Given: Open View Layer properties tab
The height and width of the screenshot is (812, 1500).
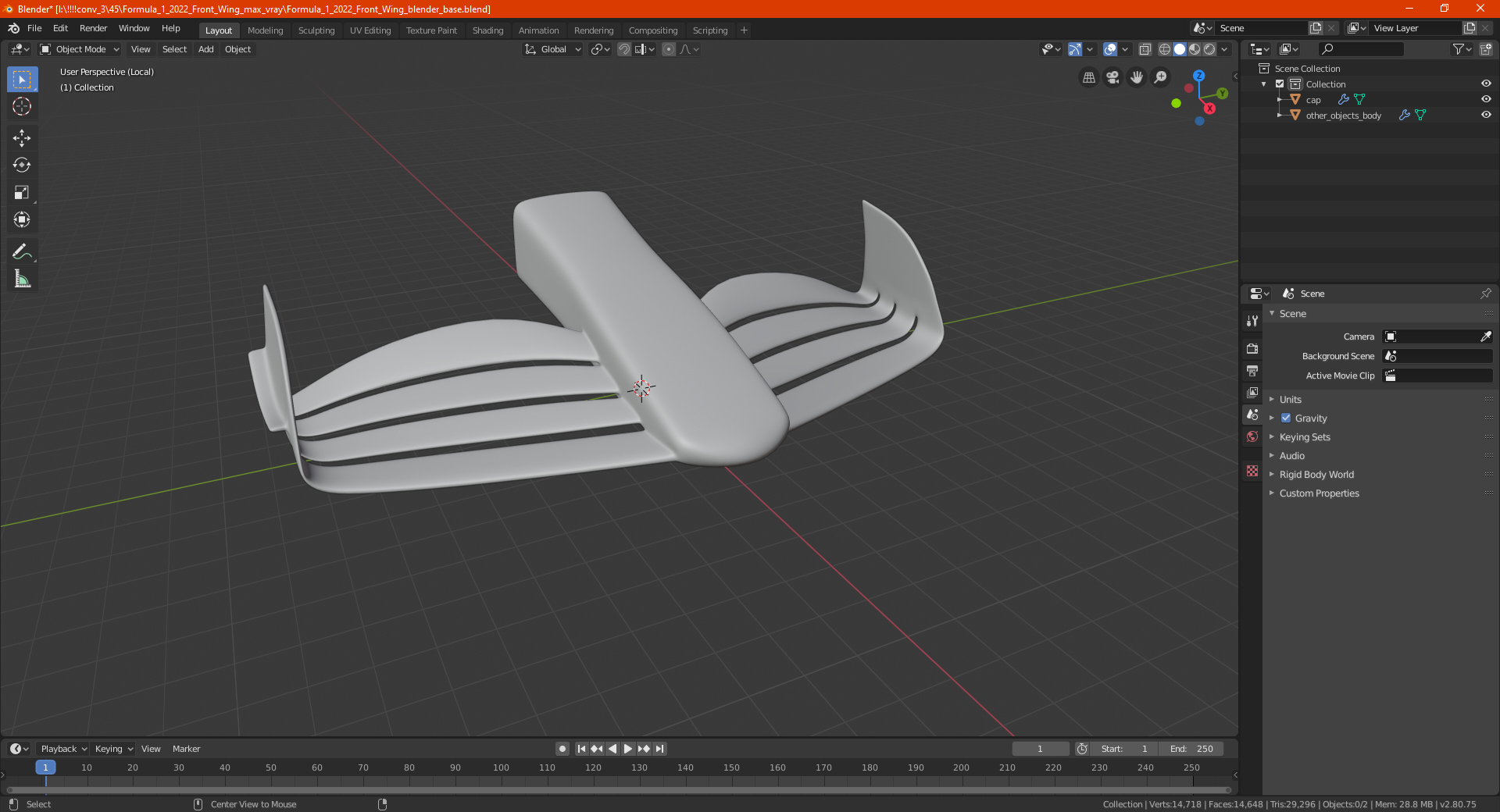Looking at the screenshot, I should 1252,392.
